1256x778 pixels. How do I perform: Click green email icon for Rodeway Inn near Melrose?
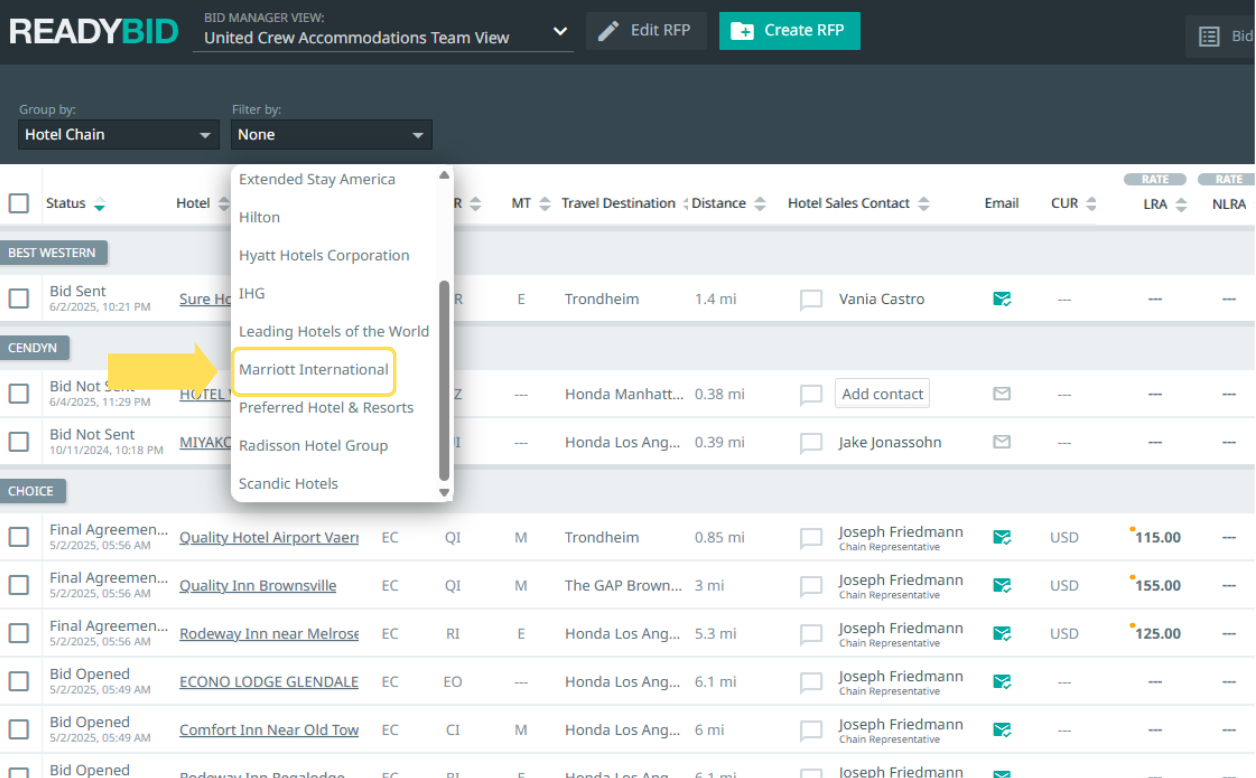coord(1001,634)
